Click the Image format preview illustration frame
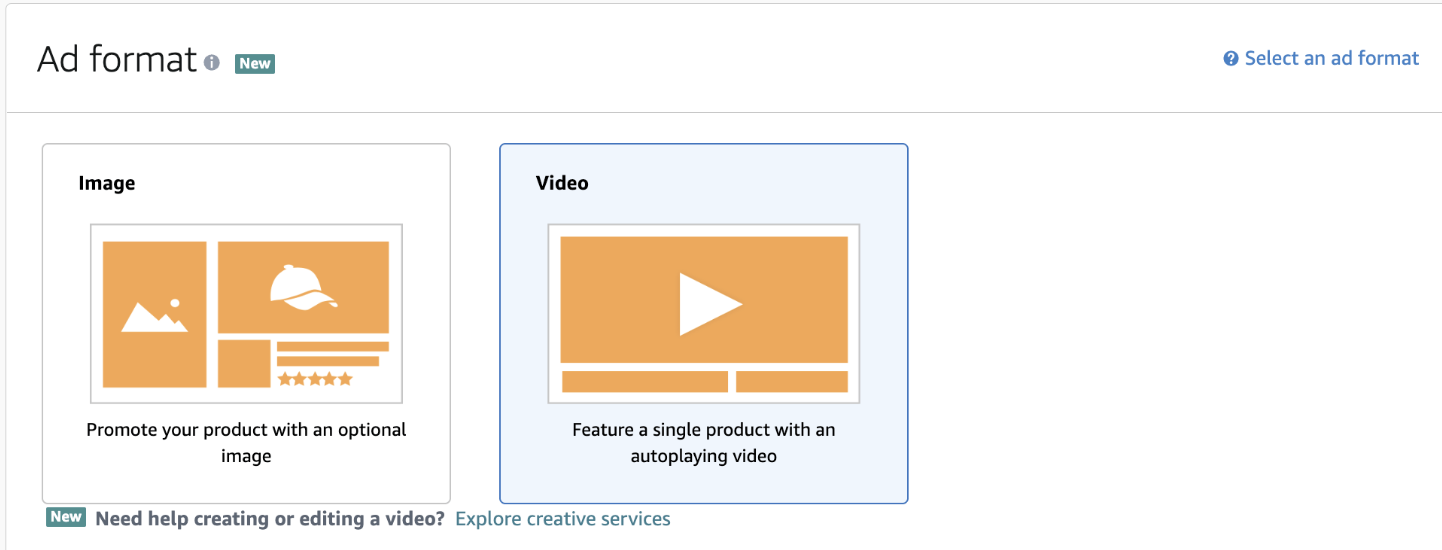The image size is (1442, 550). coord(246,313)
